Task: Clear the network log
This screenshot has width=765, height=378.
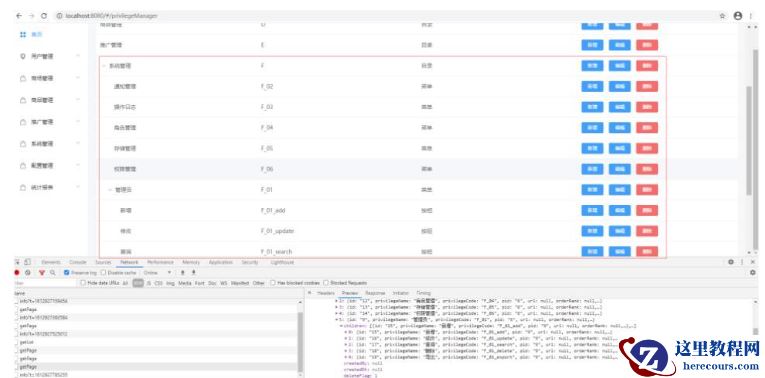Action: point(28,273)
